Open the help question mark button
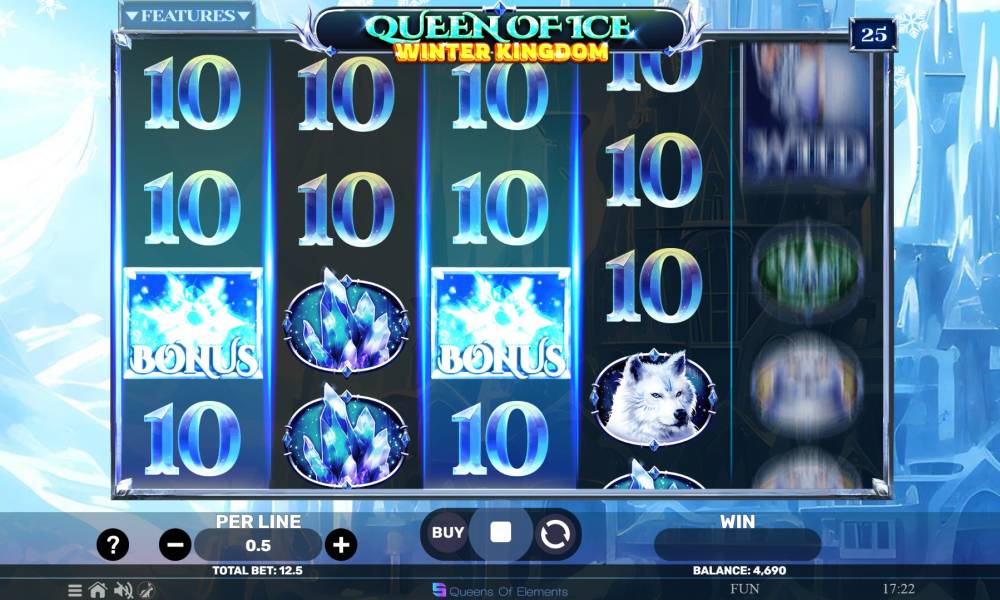 [x=113, y=545]
